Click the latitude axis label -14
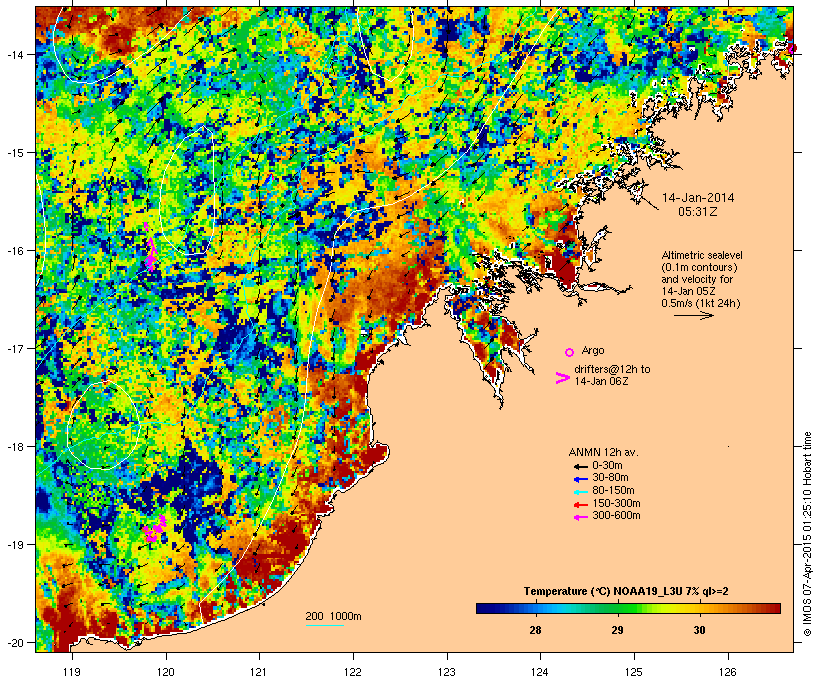The image size is (820, 680). click(x=15, y=54)
